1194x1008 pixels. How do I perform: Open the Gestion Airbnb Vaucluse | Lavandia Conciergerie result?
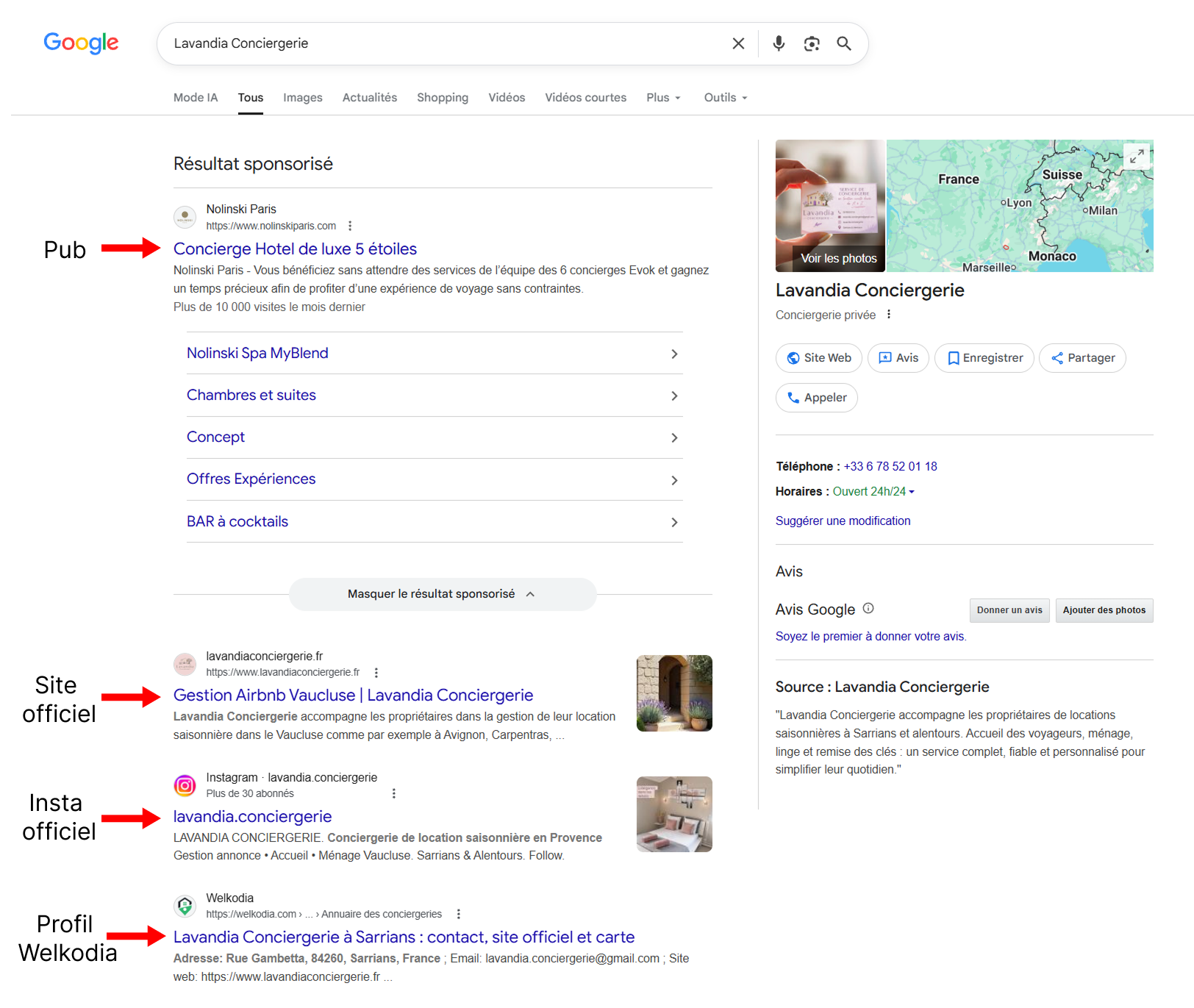tap(353, 695)
